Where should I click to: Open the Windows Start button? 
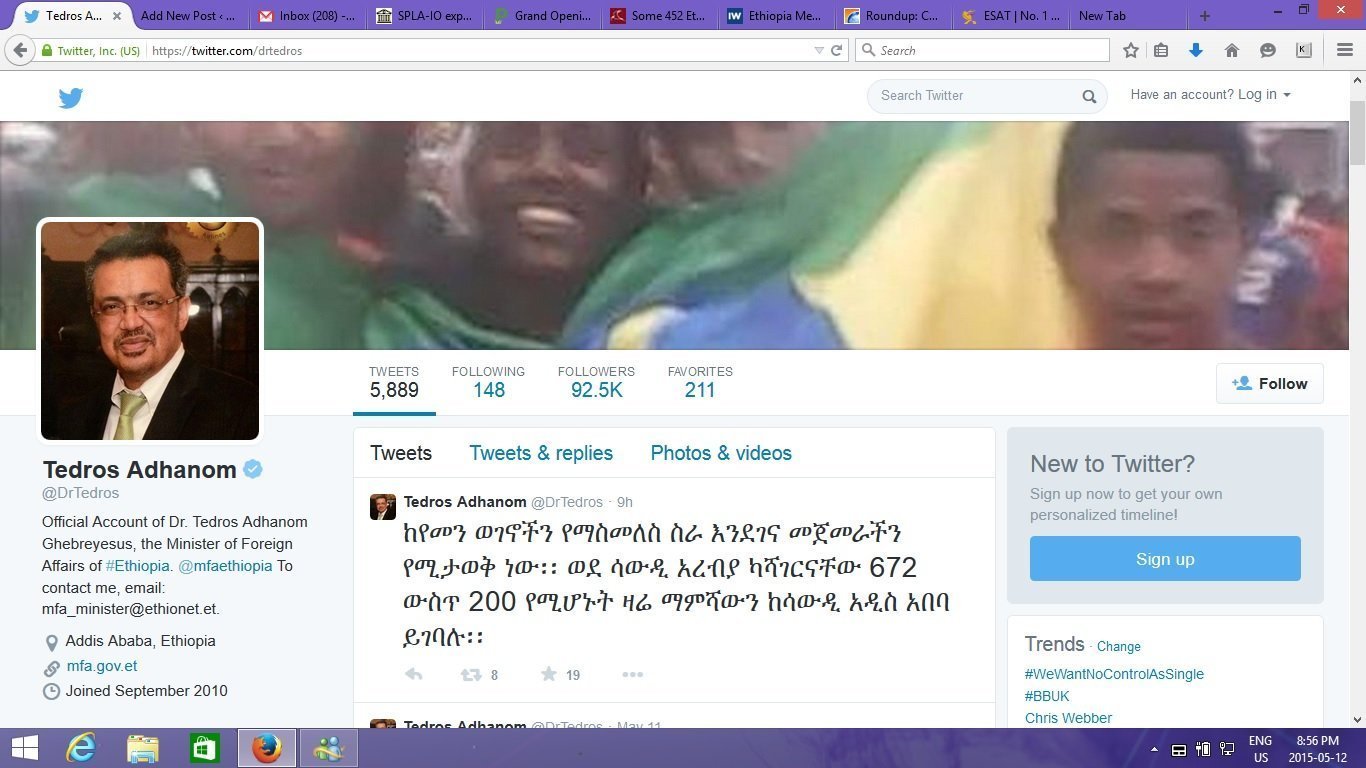tap(25, 748)
